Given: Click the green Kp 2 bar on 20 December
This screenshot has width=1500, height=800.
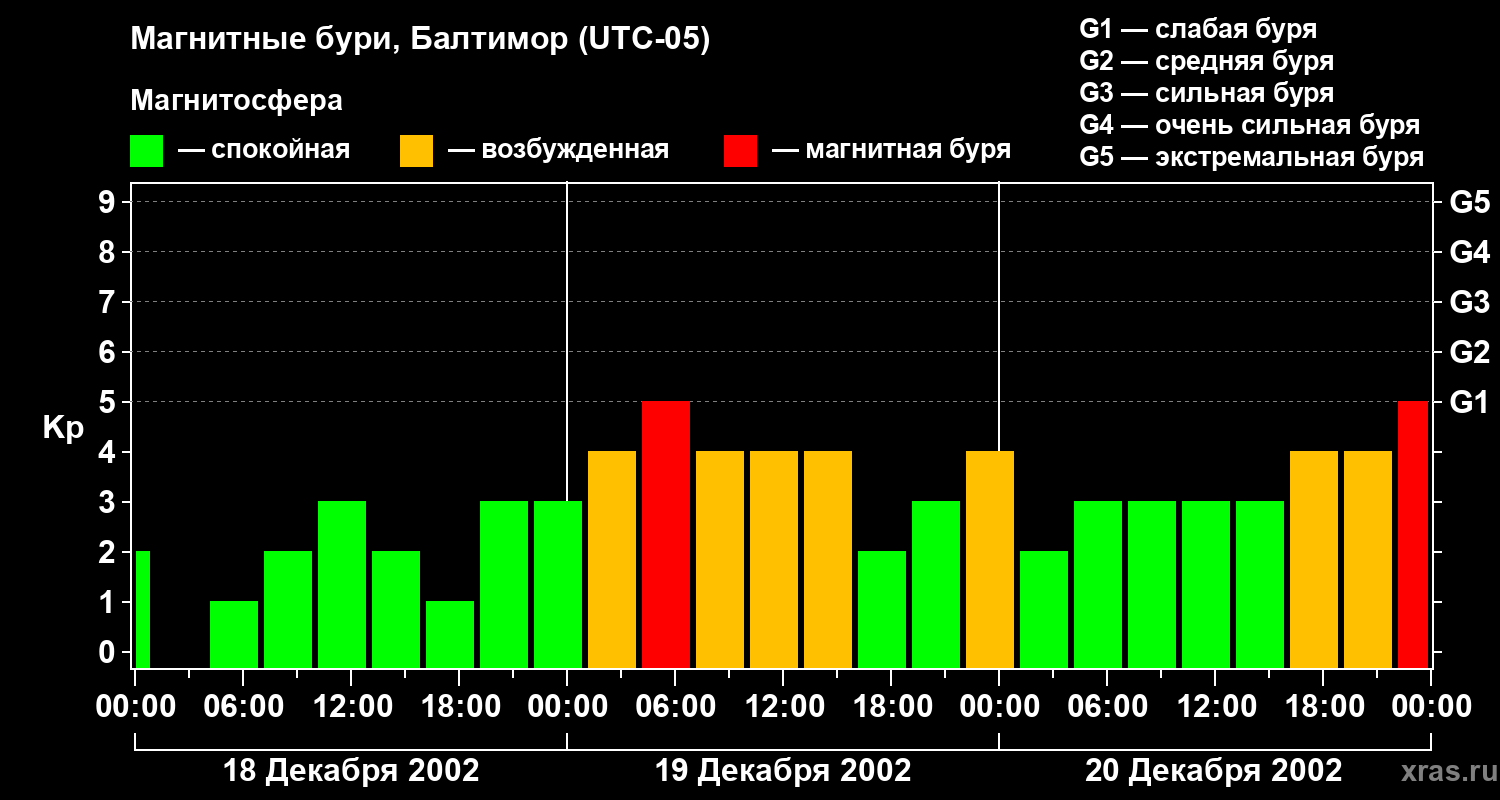Looking at the screenshot, I should click(1044, 609).
